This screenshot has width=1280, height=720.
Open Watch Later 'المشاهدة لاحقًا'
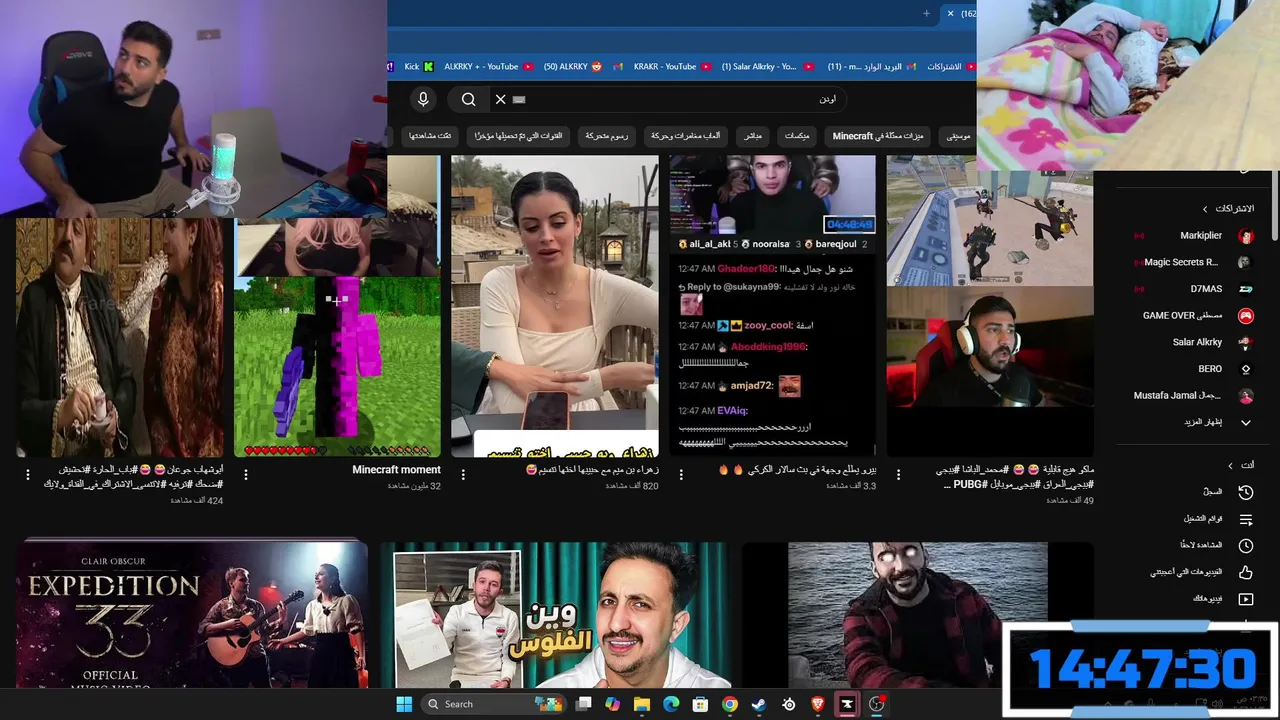pos(1195,545)
